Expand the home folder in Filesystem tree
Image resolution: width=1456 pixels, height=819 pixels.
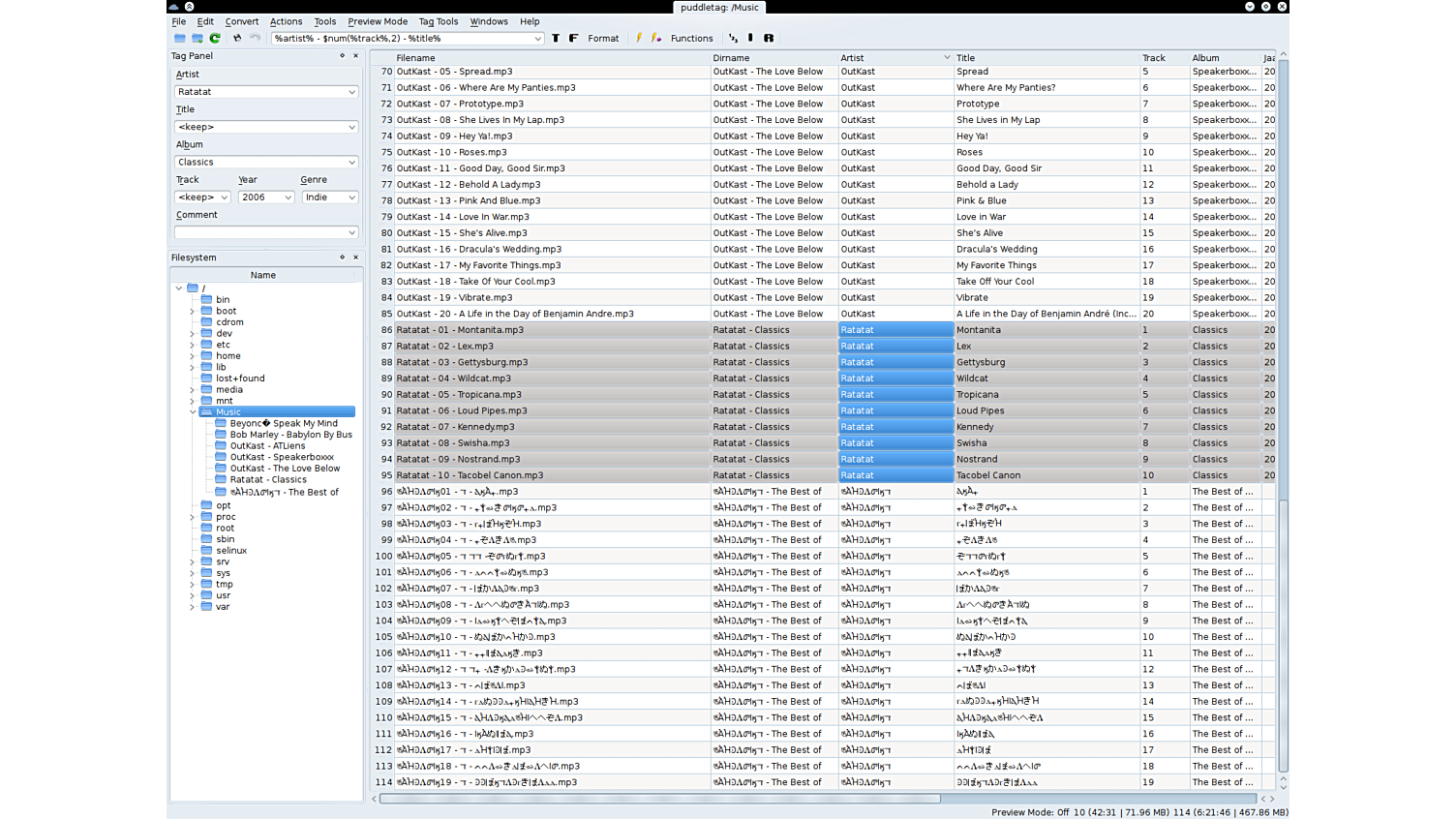(193, 356)
